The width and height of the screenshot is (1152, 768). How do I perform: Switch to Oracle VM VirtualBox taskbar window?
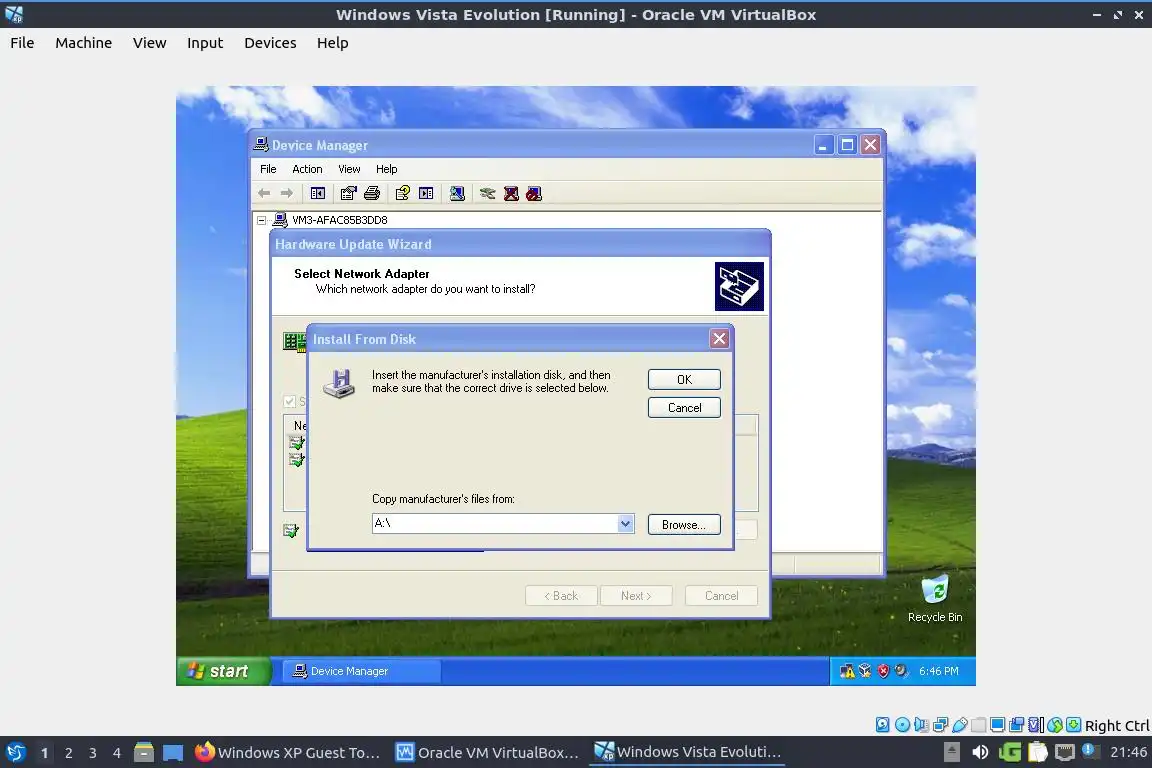point(488,752)
